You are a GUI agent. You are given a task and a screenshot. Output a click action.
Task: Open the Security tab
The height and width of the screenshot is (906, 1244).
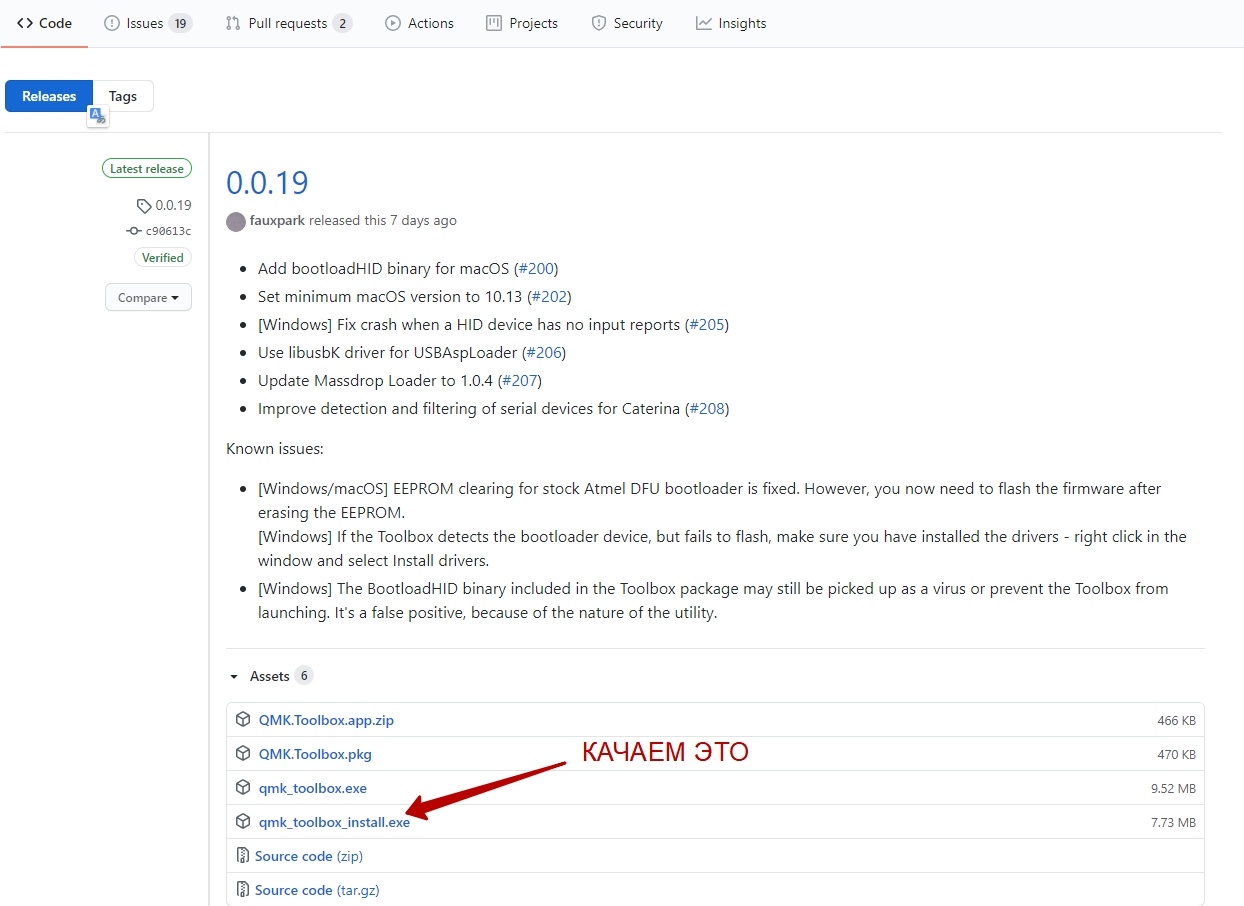tap(627, 23)
